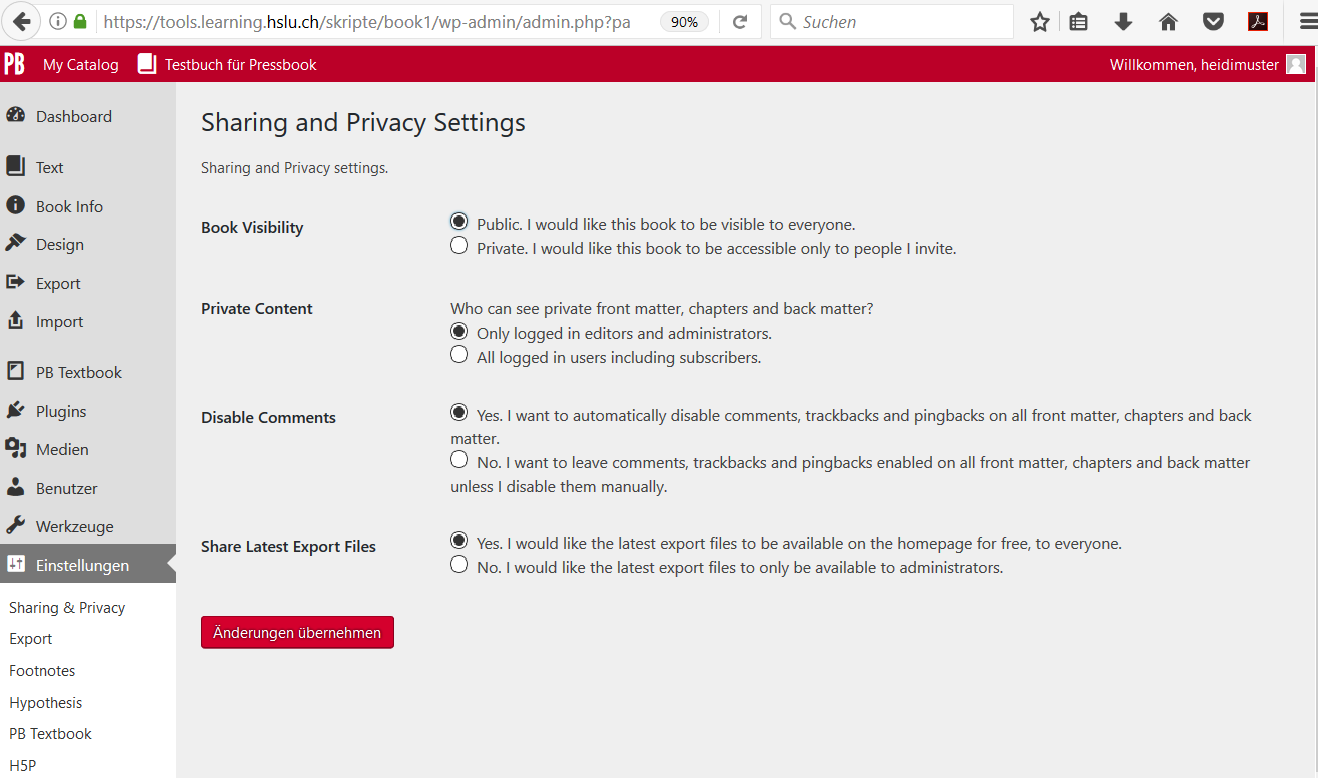Open My Catalog in the top bar
This screenshot has width=1318, height=778.
[80, 64]
